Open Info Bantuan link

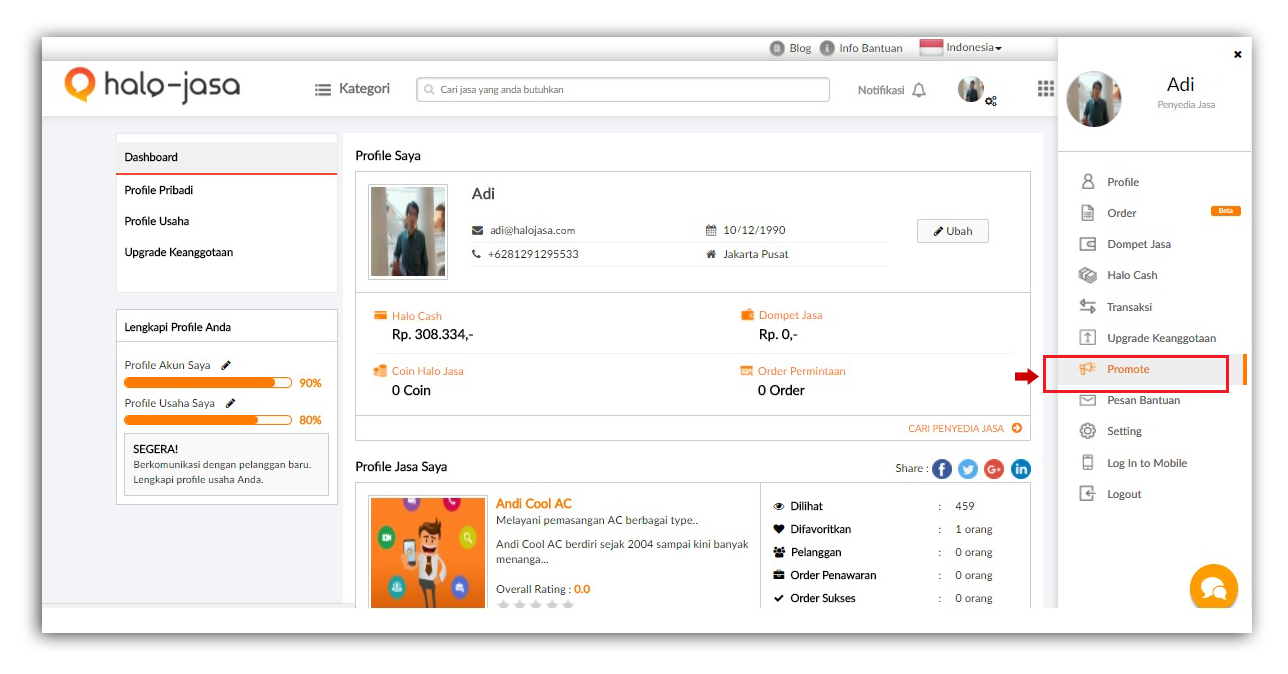coord(861,48)
